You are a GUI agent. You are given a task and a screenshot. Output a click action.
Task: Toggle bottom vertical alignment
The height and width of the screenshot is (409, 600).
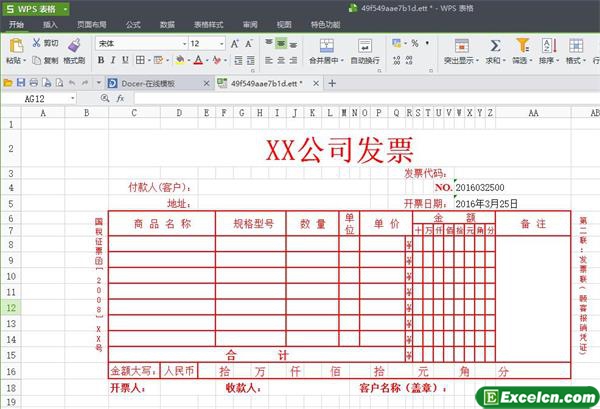click(x=293, y=44)
